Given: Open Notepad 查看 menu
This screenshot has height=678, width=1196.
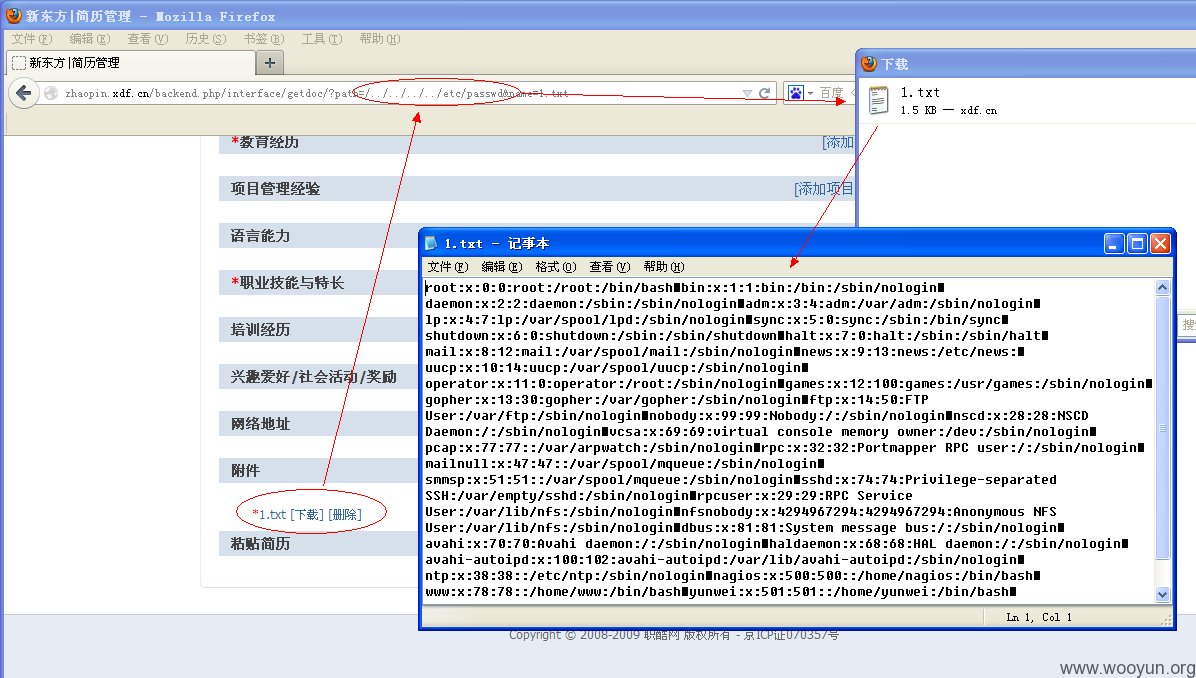Looking at the screenshot, I should pyautogui.click(x=609, y=267).
